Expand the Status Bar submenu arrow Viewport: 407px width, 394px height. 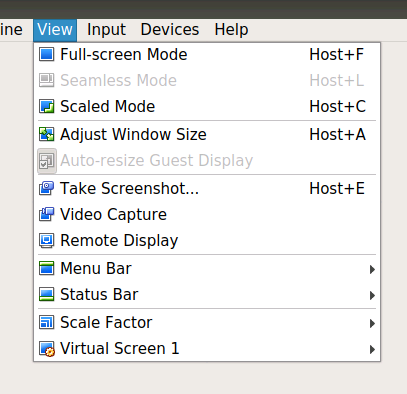coord(372,295)
